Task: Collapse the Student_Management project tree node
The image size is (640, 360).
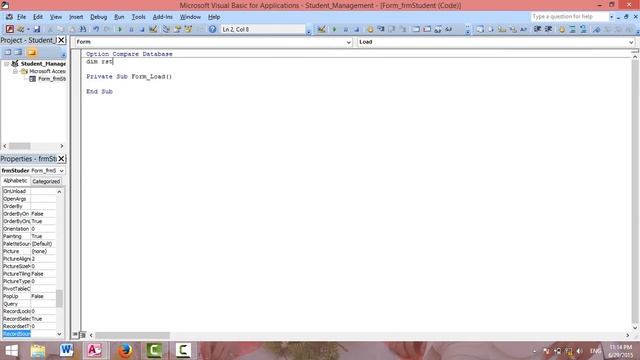Action: click(7, 64)
